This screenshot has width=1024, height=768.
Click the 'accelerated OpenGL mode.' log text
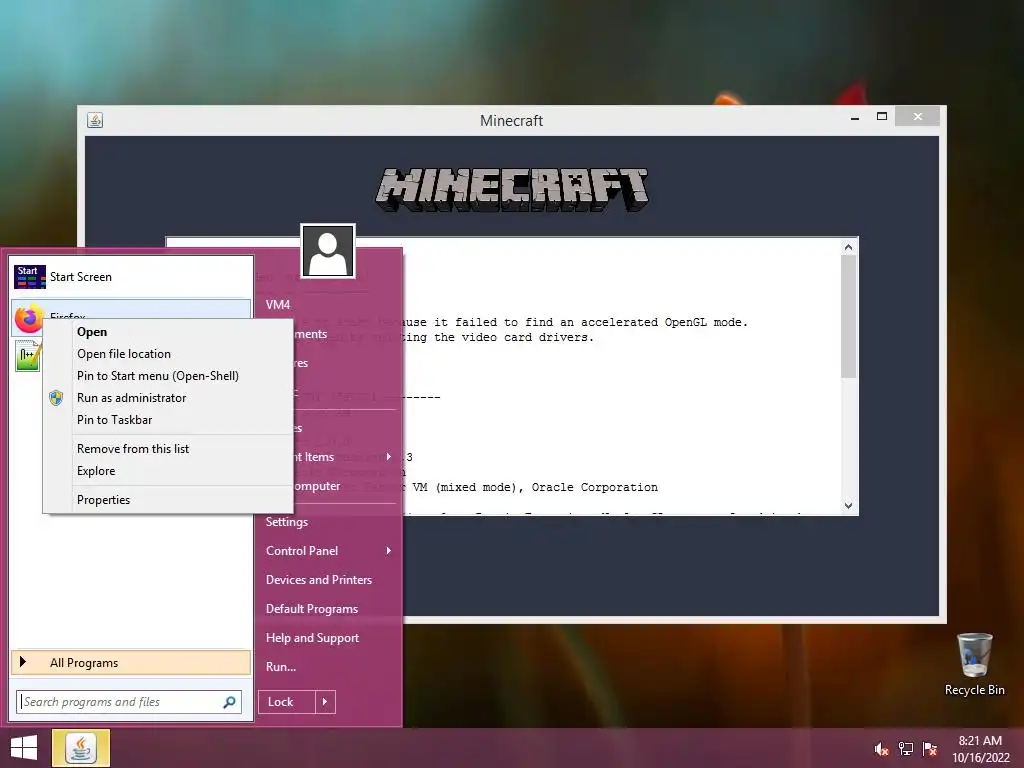click(664, 322)
